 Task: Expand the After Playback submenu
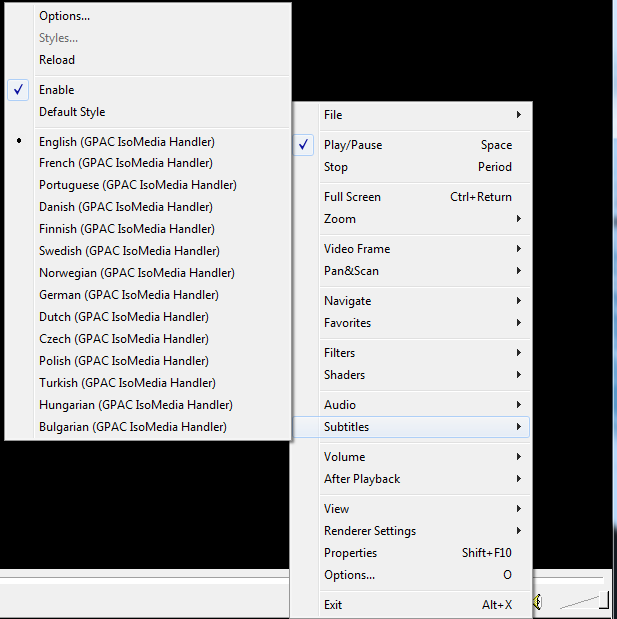pyautogui.click(x=411, y=479)
